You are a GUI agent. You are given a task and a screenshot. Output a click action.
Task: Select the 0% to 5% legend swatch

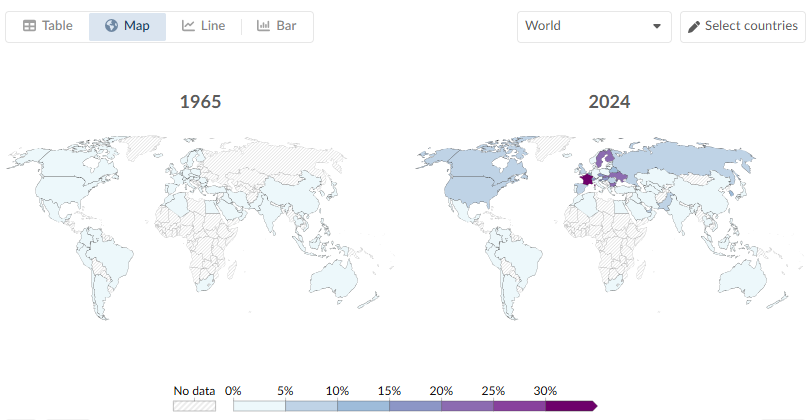point(259,406)
